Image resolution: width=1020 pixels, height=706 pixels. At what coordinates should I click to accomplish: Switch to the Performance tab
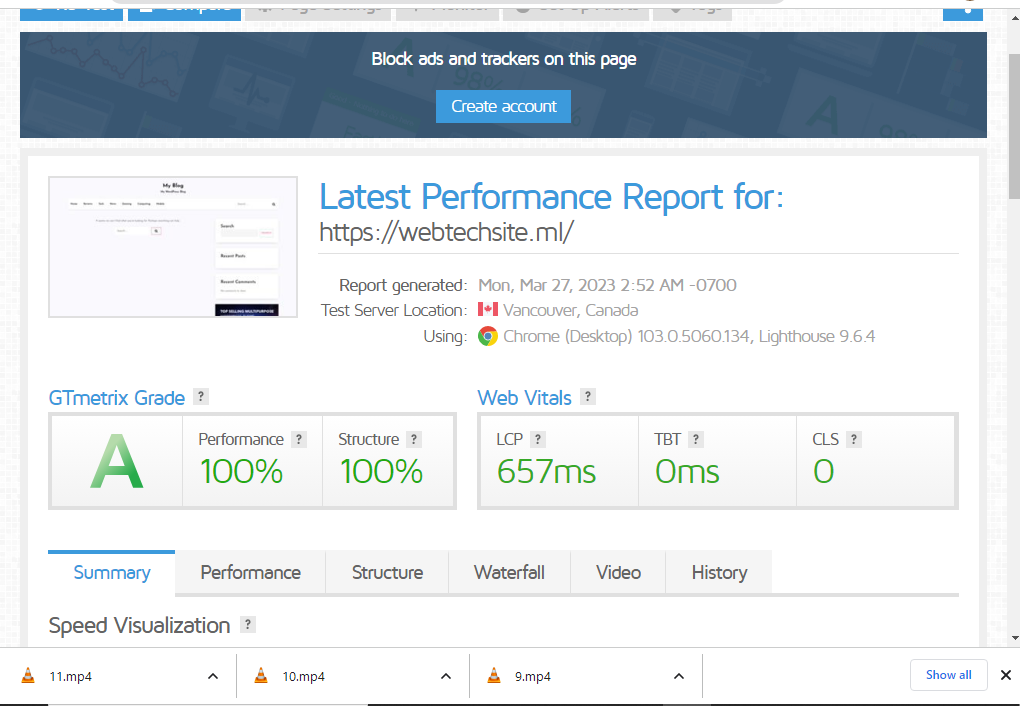point(250,573)
